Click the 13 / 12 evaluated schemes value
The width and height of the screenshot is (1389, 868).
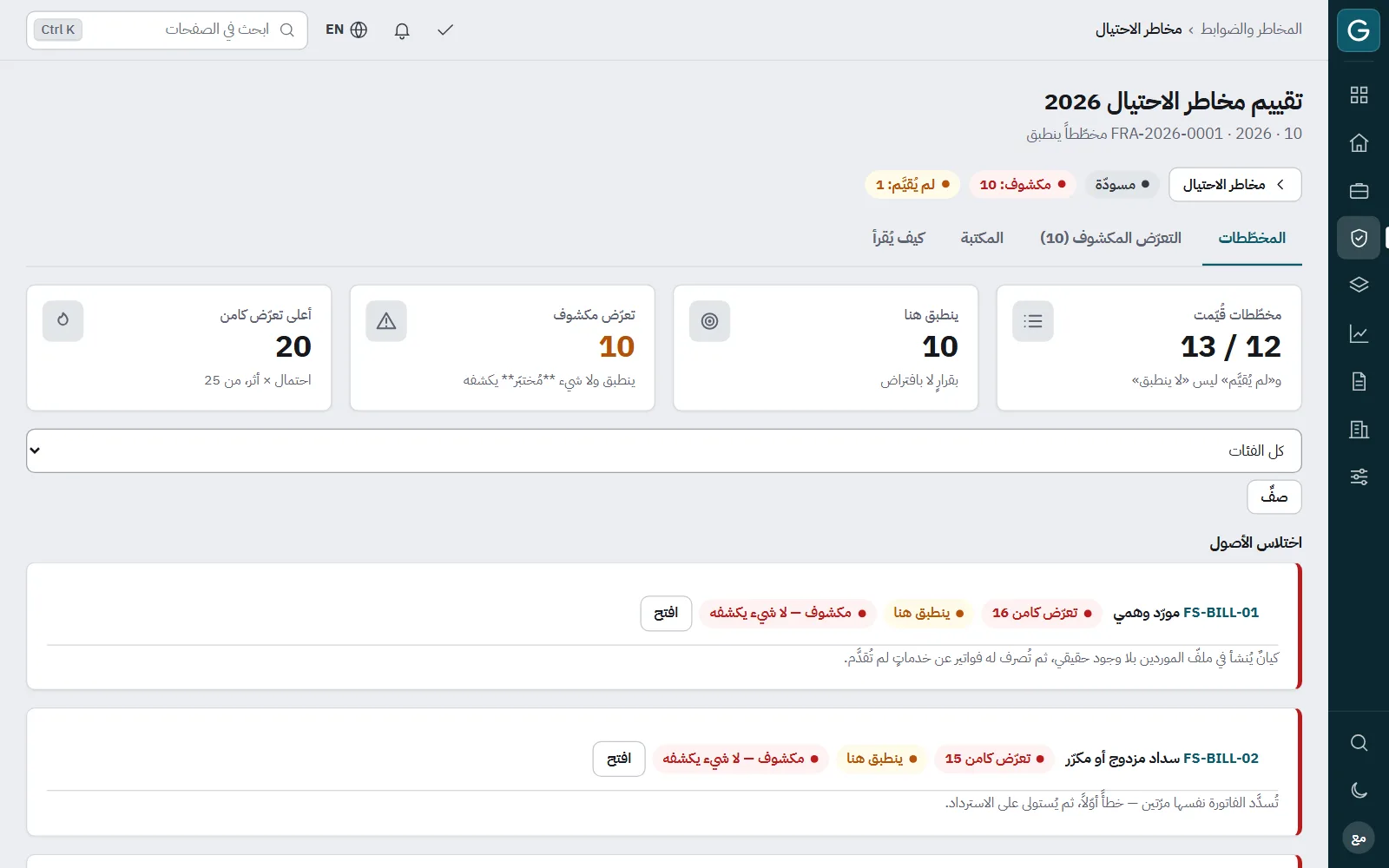[x=1231, y=346]
